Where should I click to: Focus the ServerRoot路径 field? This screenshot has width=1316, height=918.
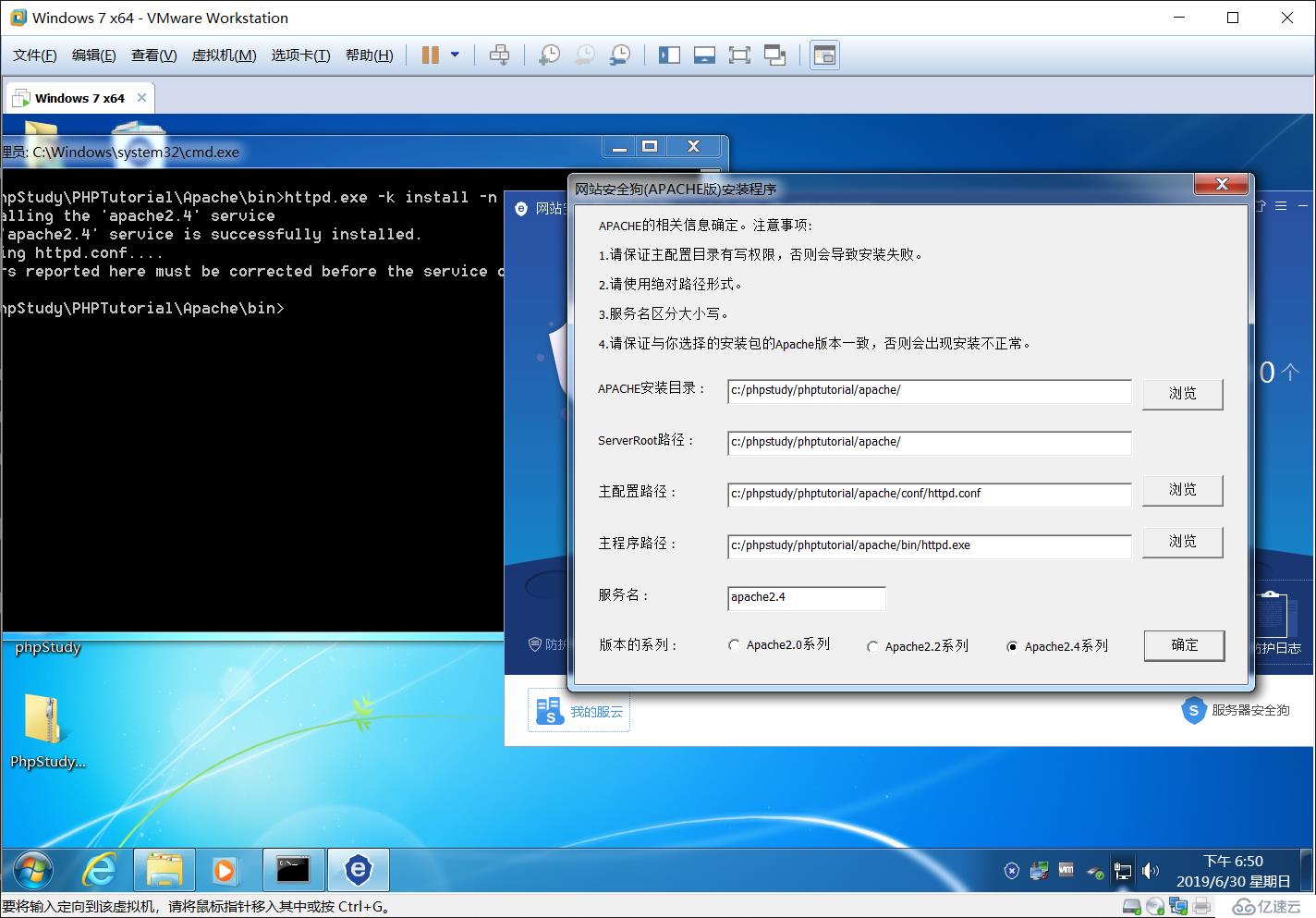click(x=930, y=443)
